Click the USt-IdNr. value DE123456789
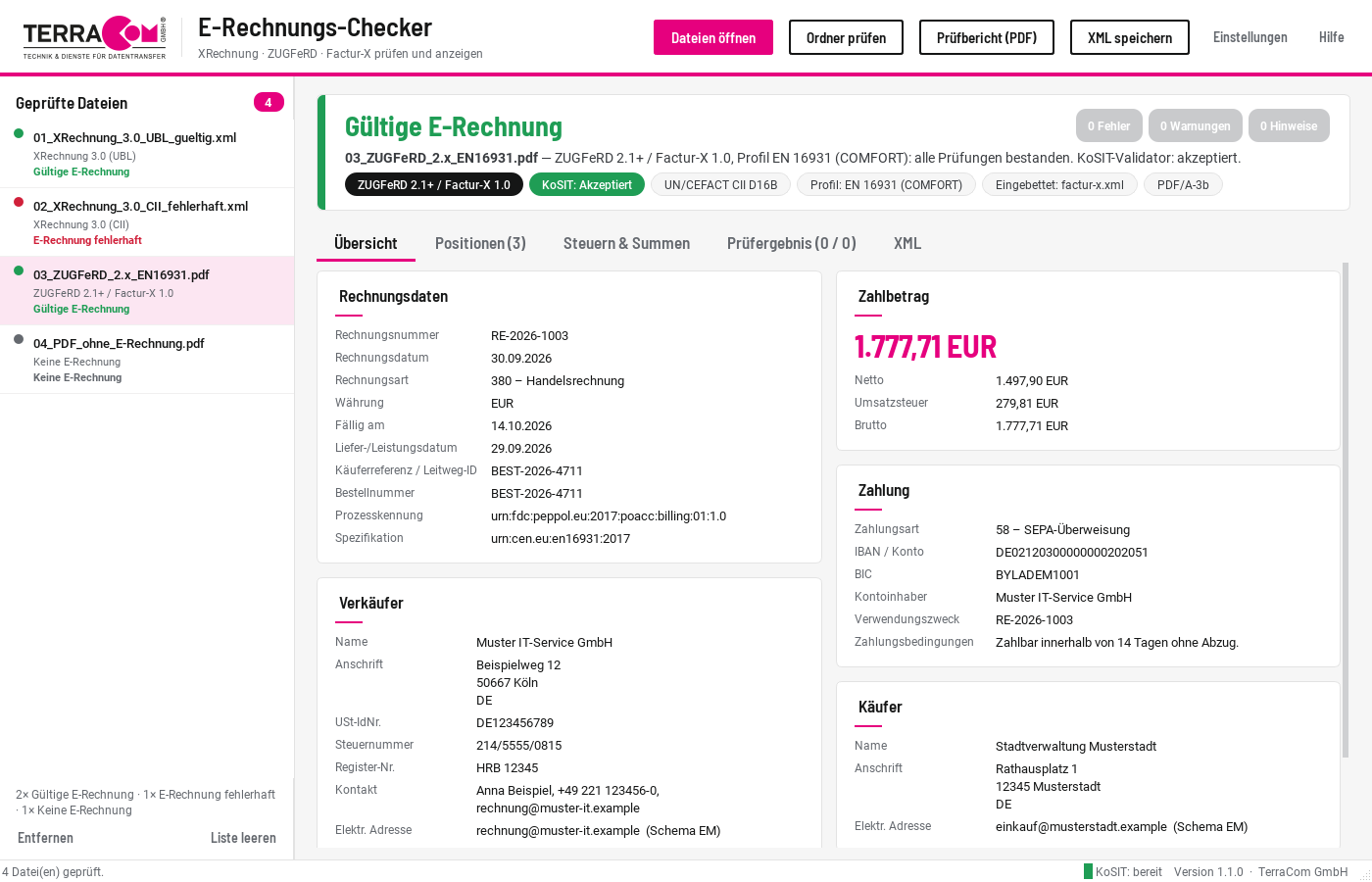 click(515, 722)
